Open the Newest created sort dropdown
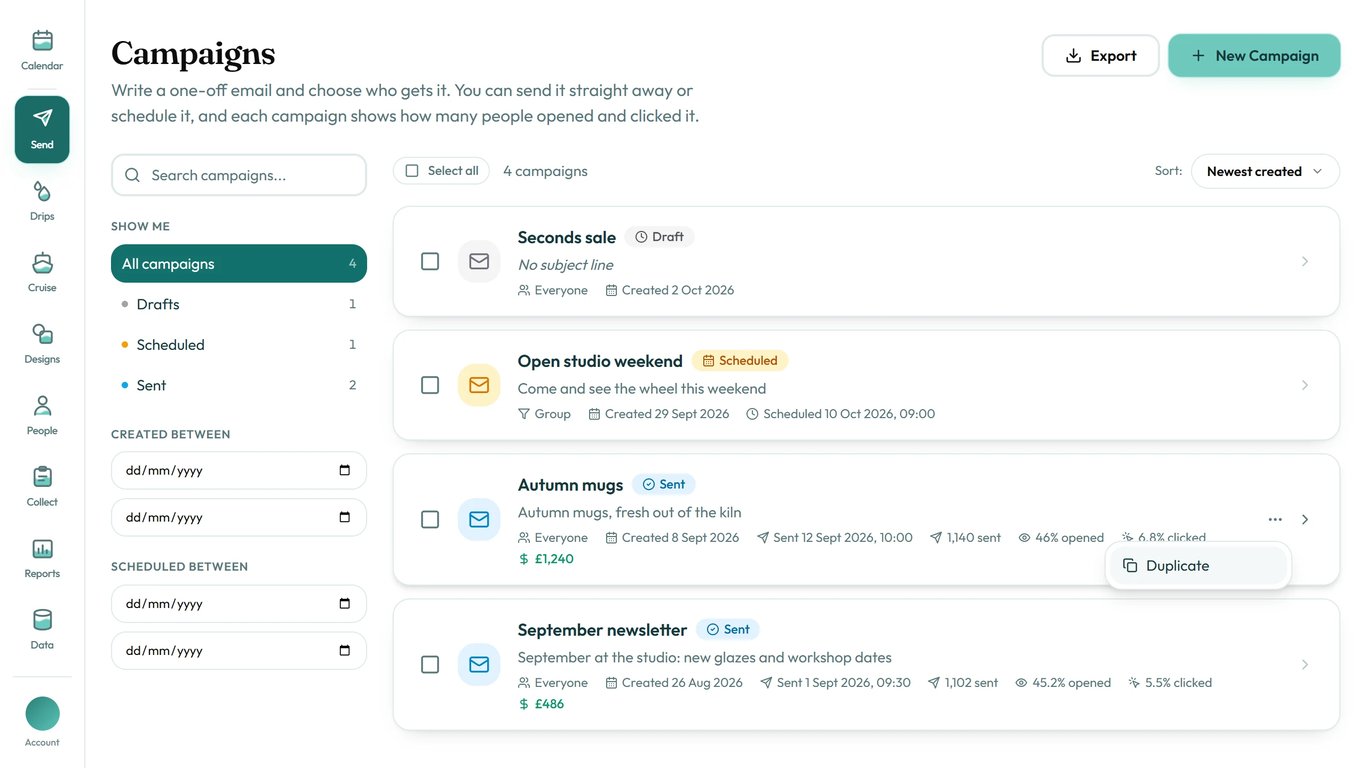The height and width of the screenshot is (768, 1366). coord(1265,171)
